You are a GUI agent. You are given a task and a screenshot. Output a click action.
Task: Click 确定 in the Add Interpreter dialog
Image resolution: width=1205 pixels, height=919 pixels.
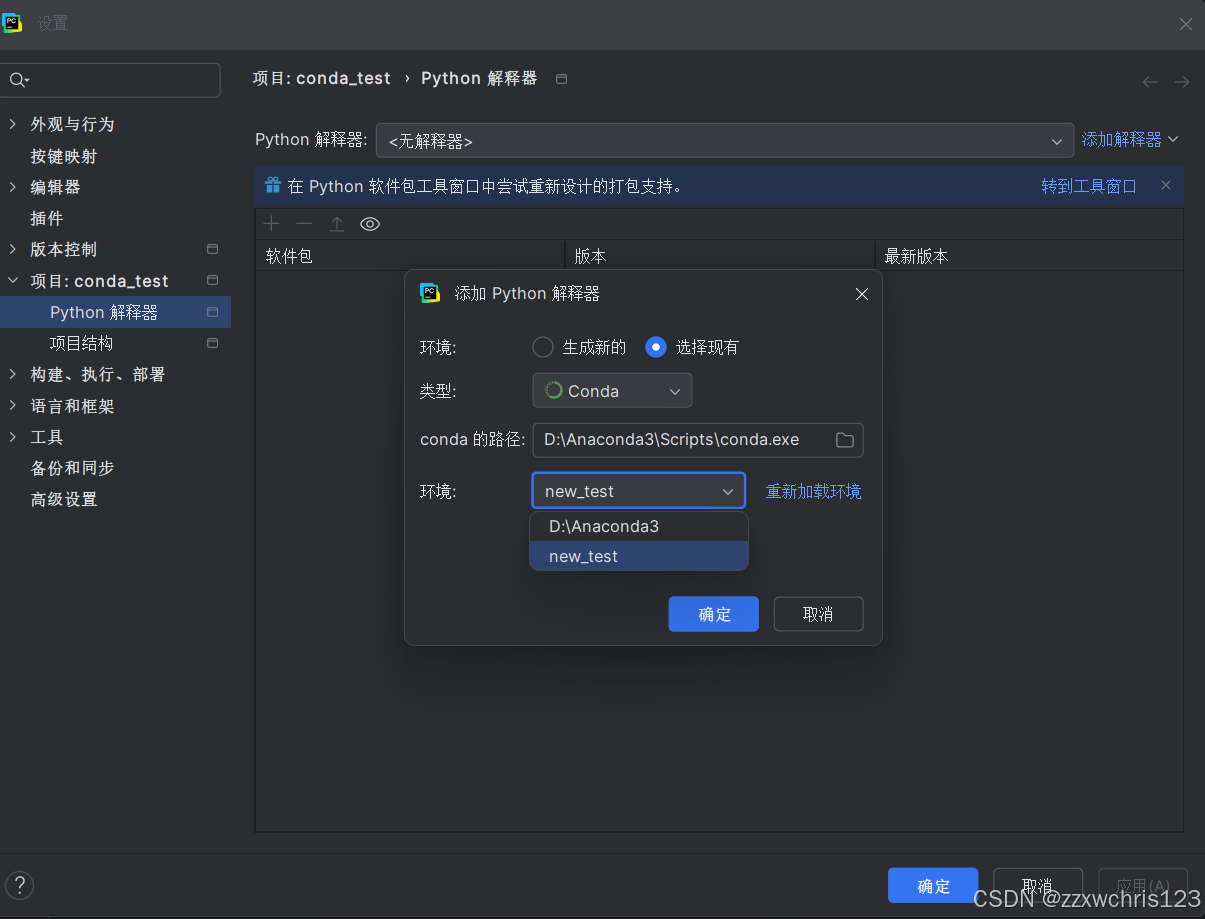point(714,614)
